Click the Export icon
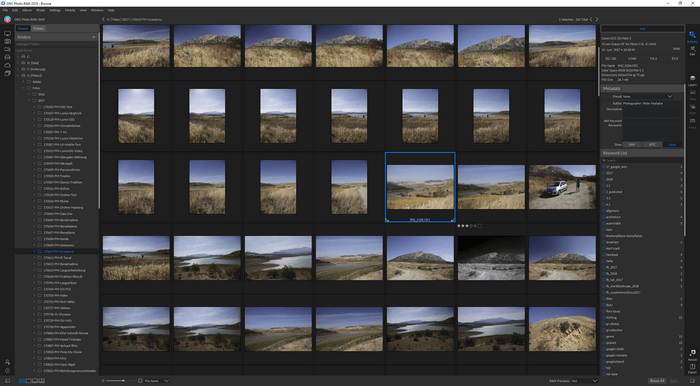The image size is (700, 386). 692,367
